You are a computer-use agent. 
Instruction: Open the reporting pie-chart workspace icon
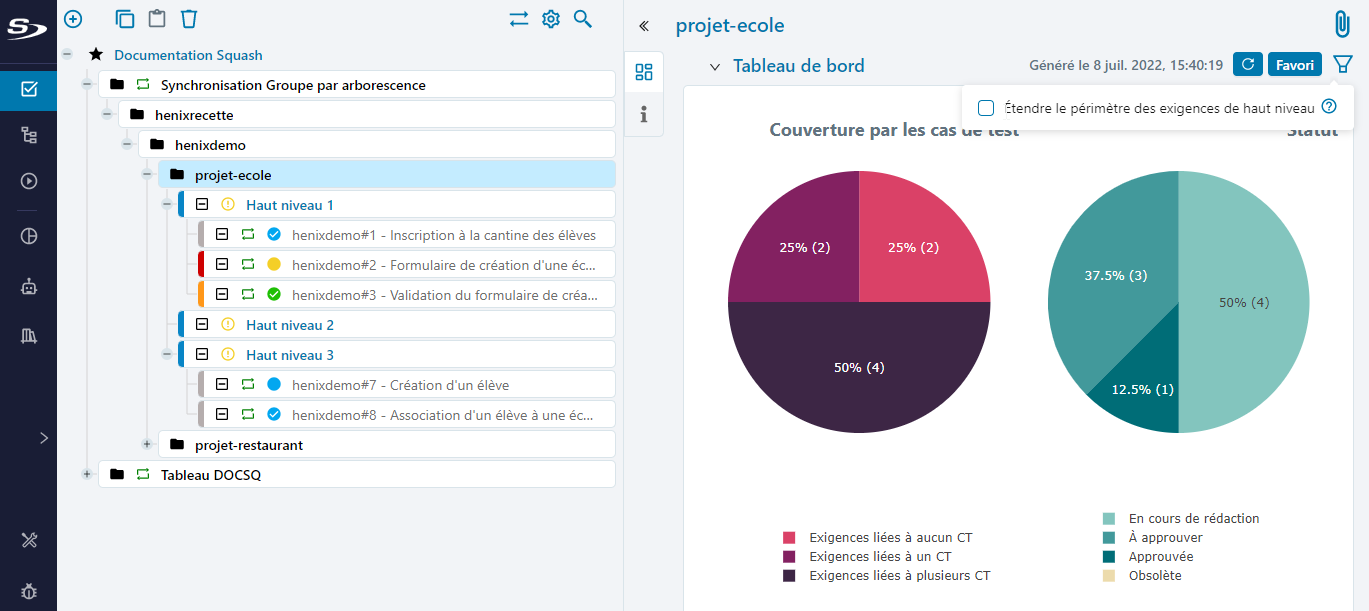(28, 235)
